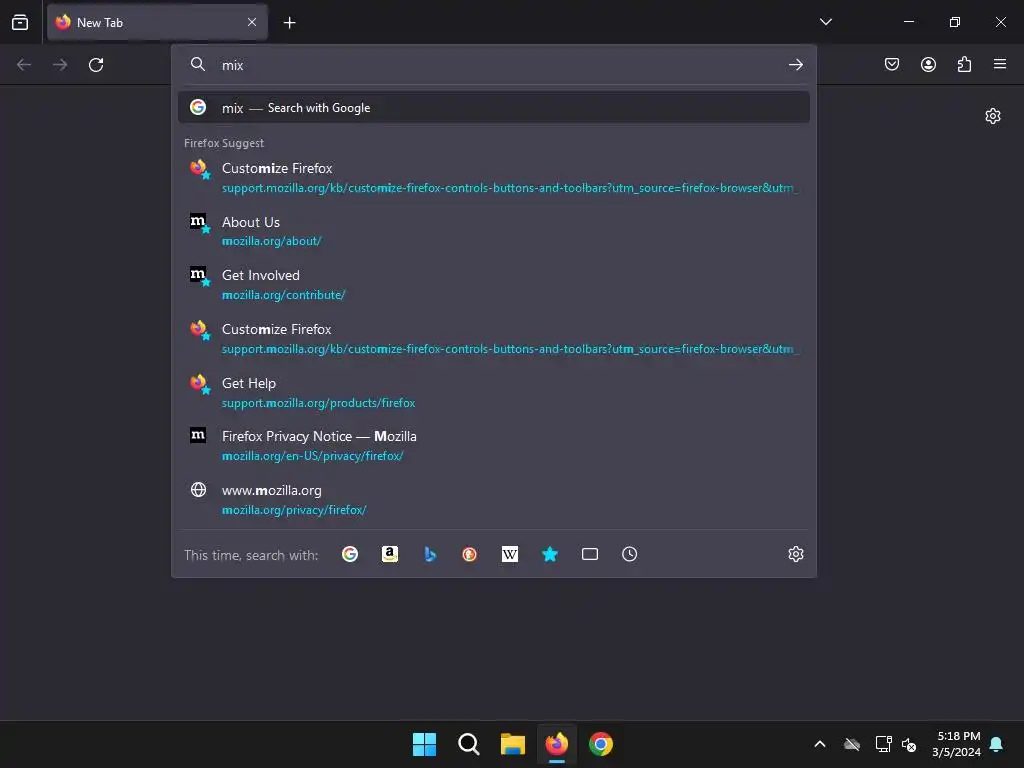This screenshot has width=1024, height=768.
Task: Open the Firefox View button
Action: coord(20,22)
